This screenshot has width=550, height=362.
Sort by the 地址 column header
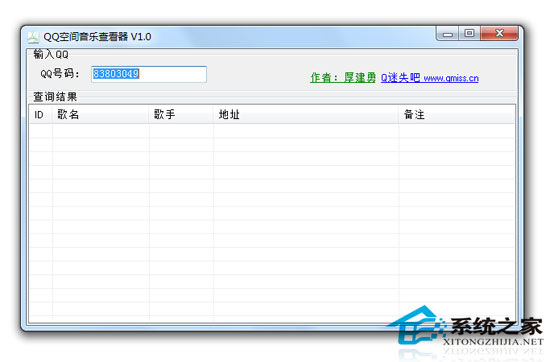(x=306, y=114)
